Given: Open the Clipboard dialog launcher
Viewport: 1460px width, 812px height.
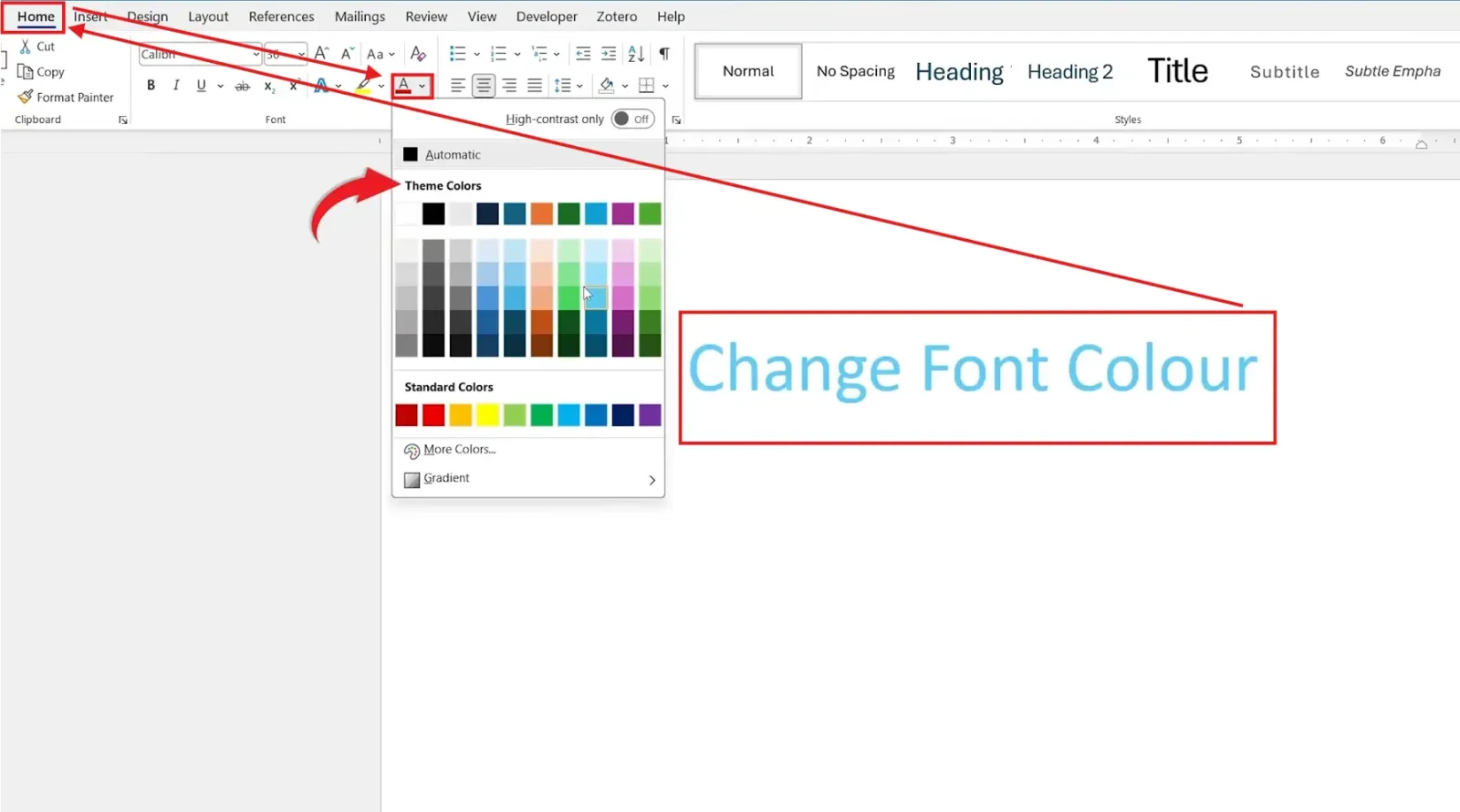Looking at the screenshot, I should click(x=123, y=120).
